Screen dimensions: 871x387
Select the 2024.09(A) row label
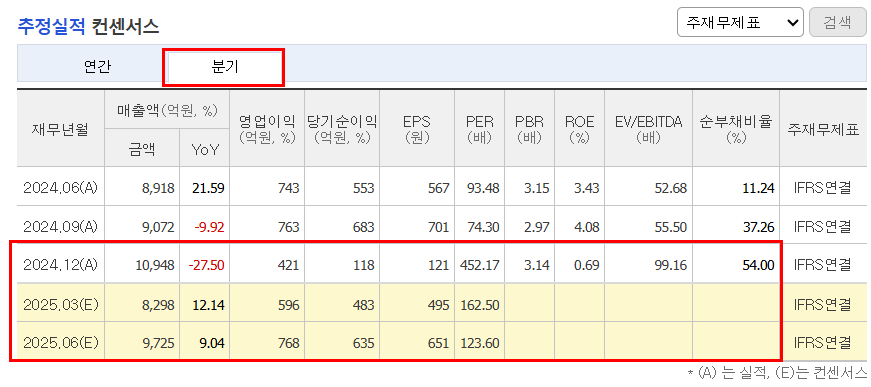(x=61, y=227)
